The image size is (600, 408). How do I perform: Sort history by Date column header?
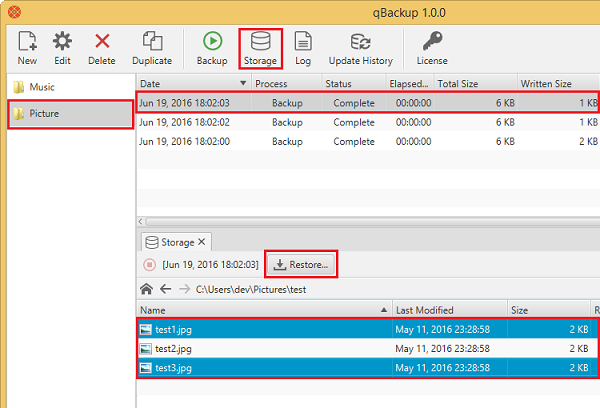[194, 83]
